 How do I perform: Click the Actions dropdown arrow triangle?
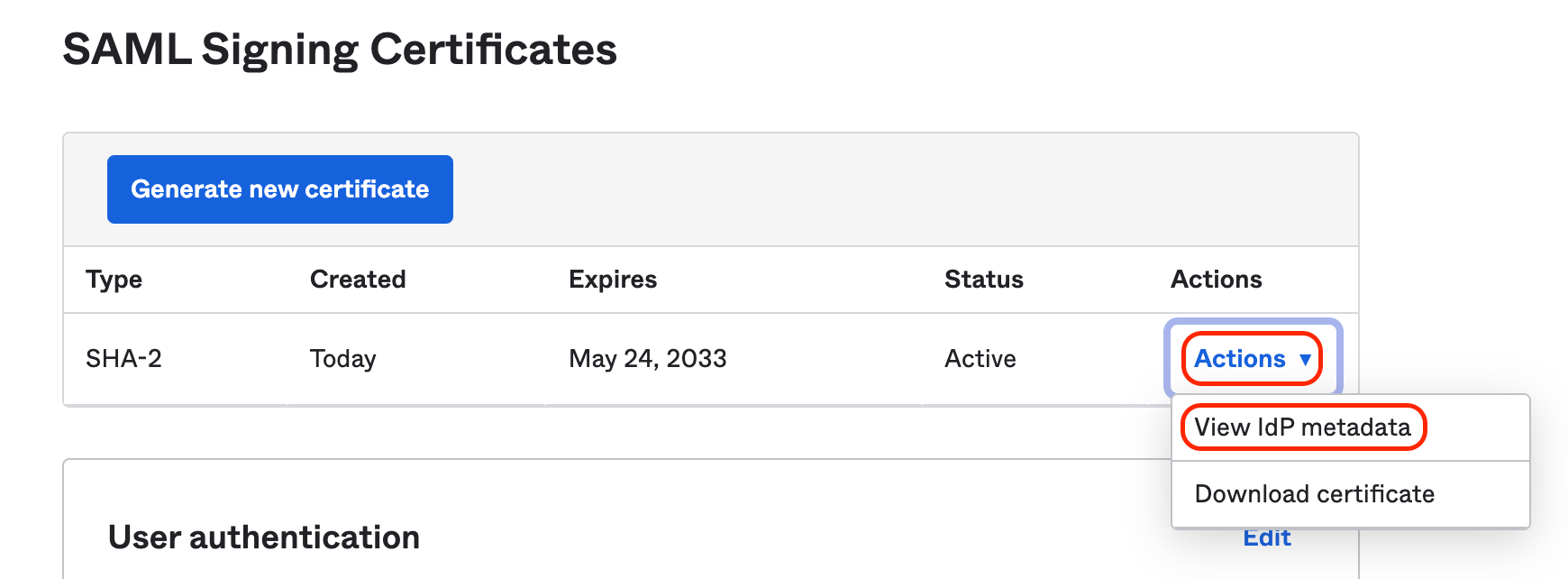[1305, 360]
